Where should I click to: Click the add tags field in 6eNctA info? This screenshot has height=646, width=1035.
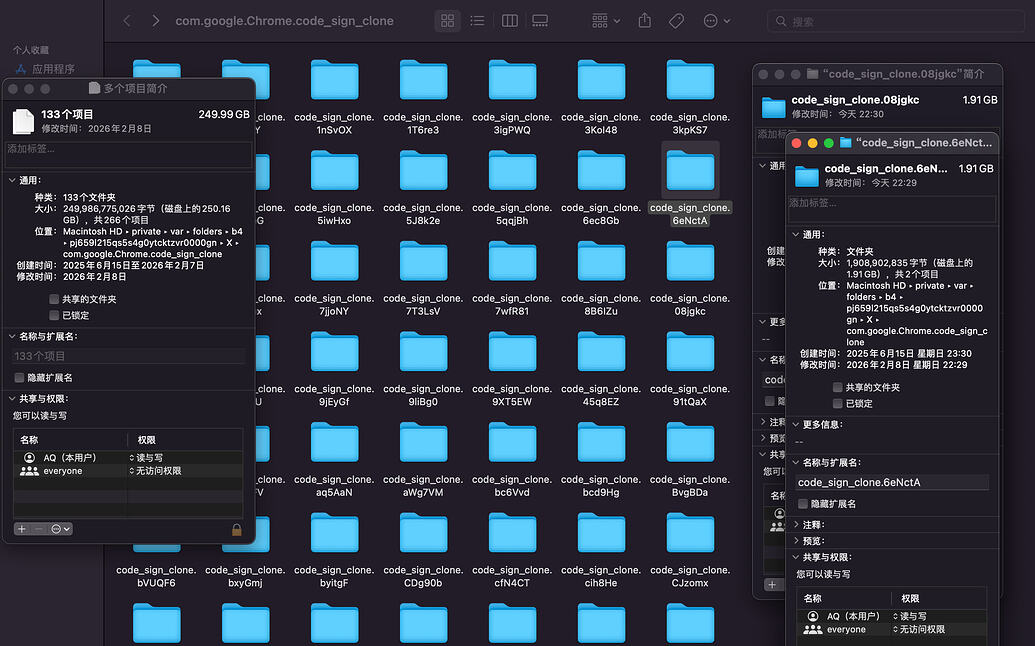pos(891,208)
